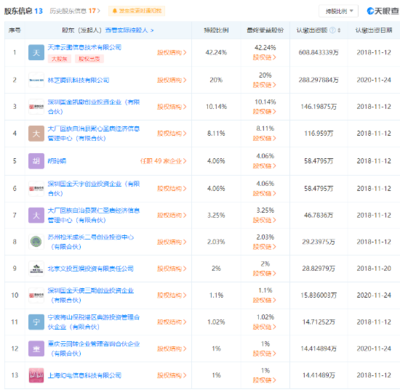The width and height of the screenshot is (400, 392).
Task: Open the 查看实际持股人 link in the header
Action: point(129,30)
